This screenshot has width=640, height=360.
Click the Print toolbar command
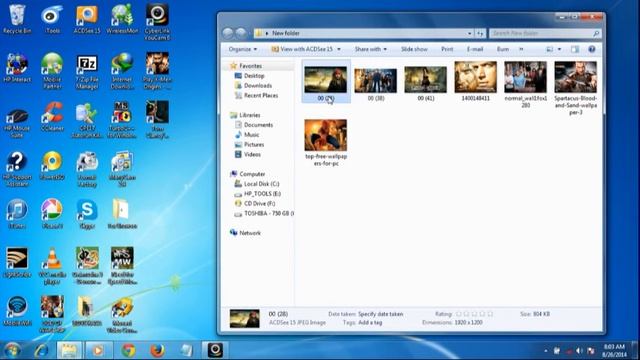point(447,49)
